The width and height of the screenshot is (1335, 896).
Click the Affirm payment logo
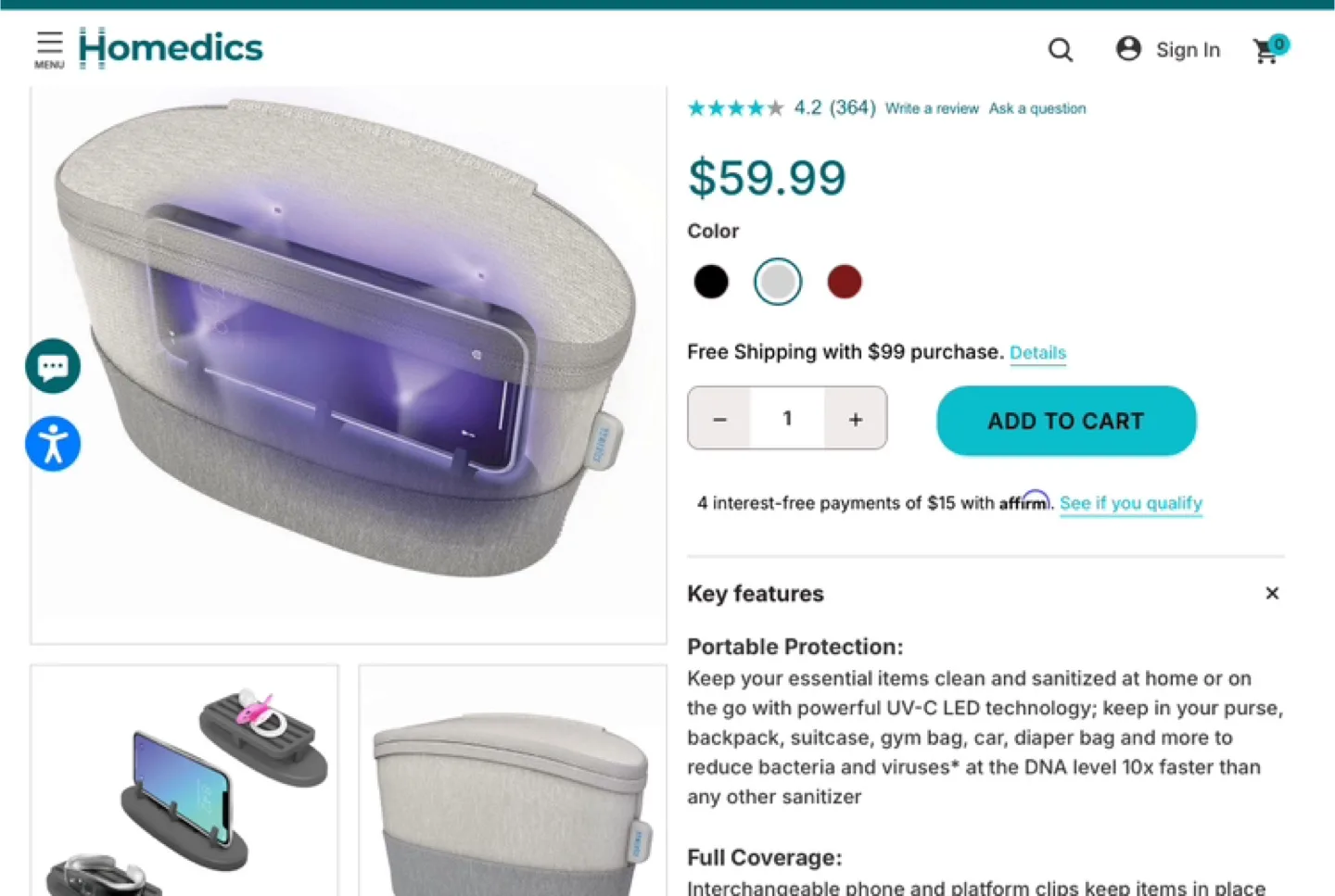[x=1025, y=501]
